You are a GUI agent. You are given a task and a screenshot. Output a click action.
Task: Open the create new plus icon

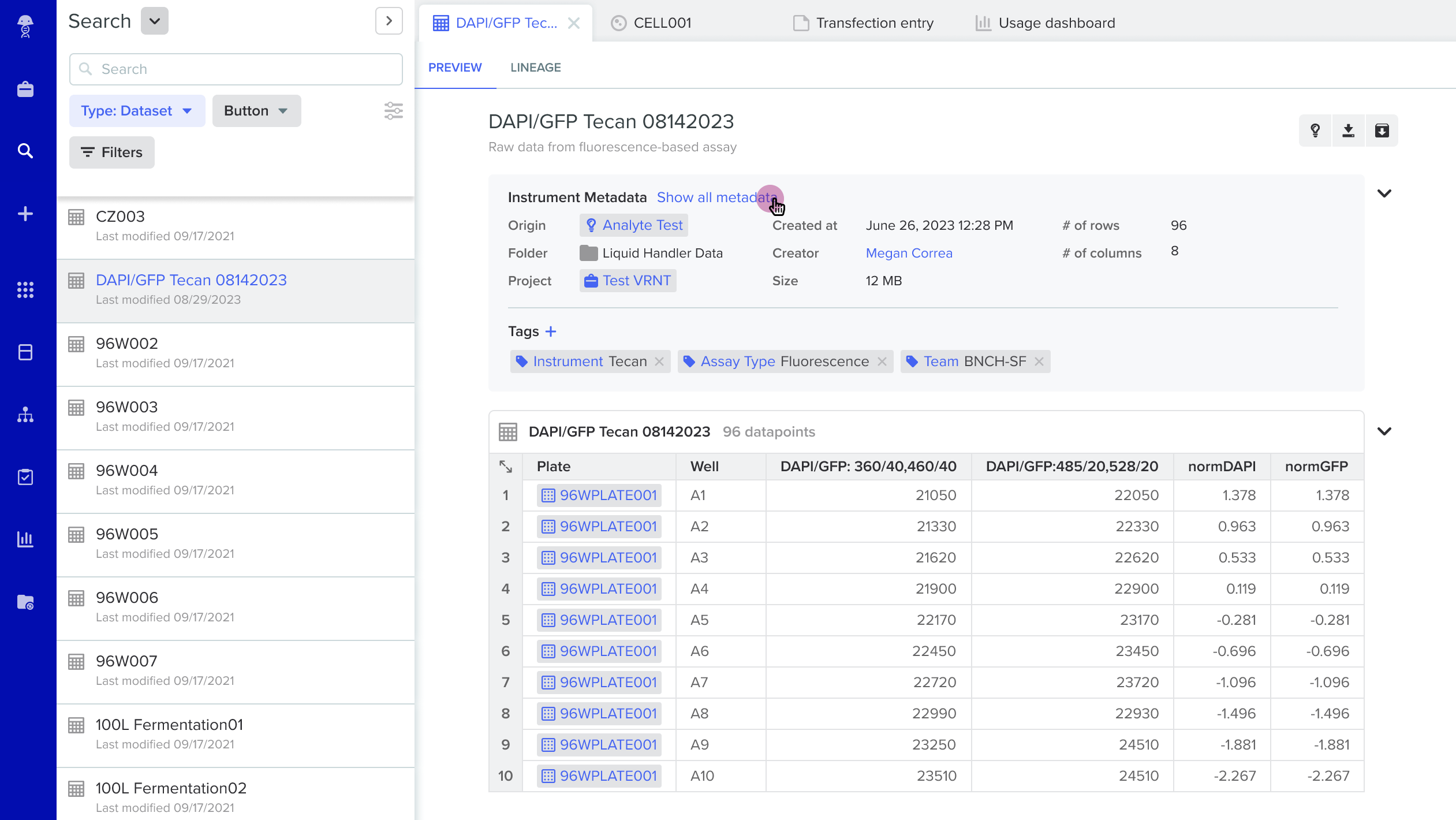pos(25,214)
